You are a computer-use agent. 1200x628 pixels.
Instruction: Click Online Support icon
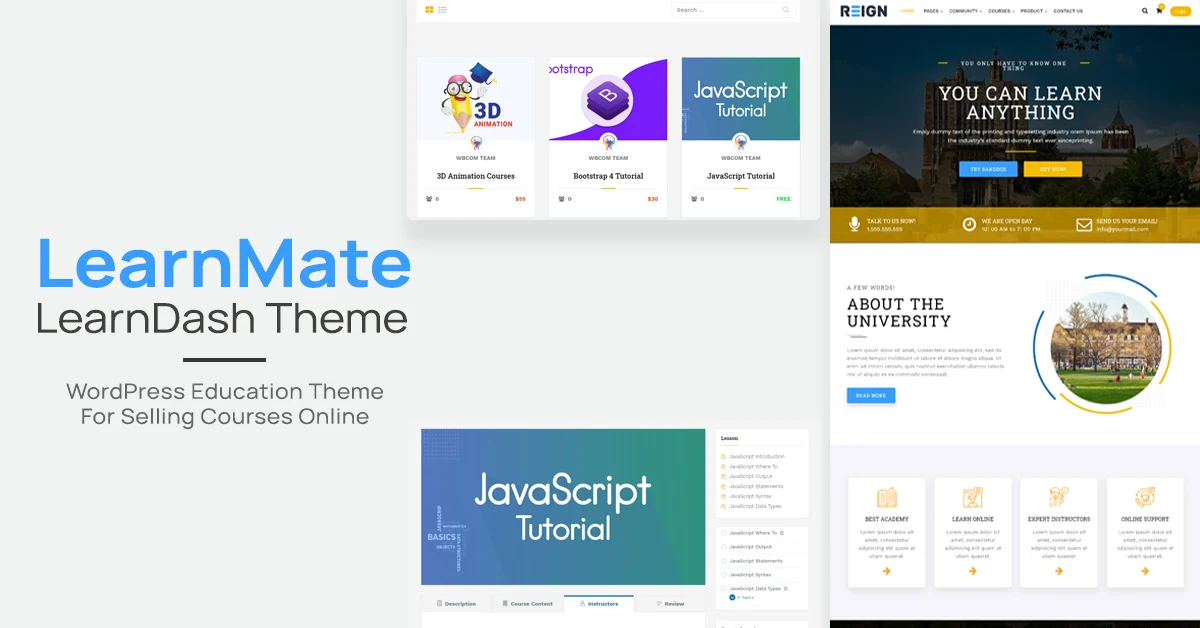[x=1145, y=497]
